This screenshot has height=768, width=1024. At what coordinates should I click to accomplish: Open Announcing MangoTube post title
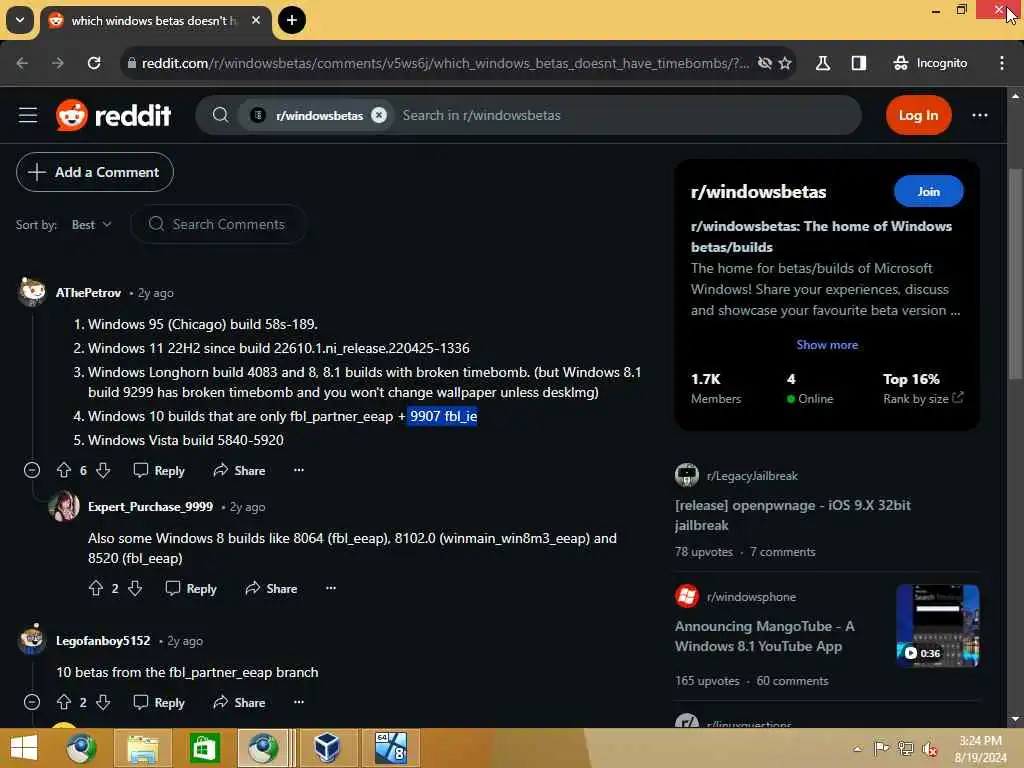click(765, 636)
